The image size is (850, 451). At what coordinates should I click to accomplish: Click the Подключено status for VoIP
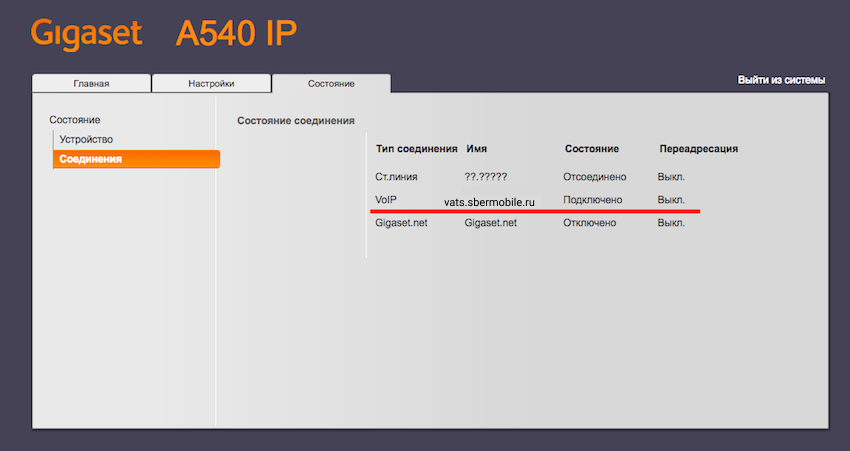pyautogui.click(x=594, y=200)
